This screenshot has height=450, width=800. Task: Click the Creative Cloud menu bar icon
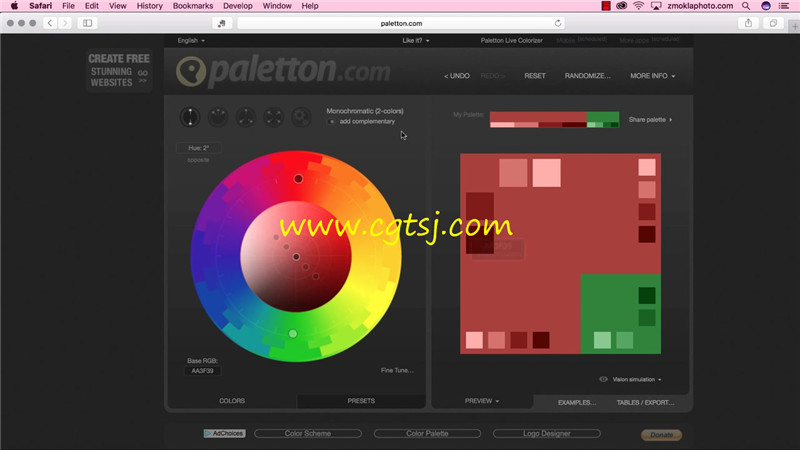coord(621,6)
